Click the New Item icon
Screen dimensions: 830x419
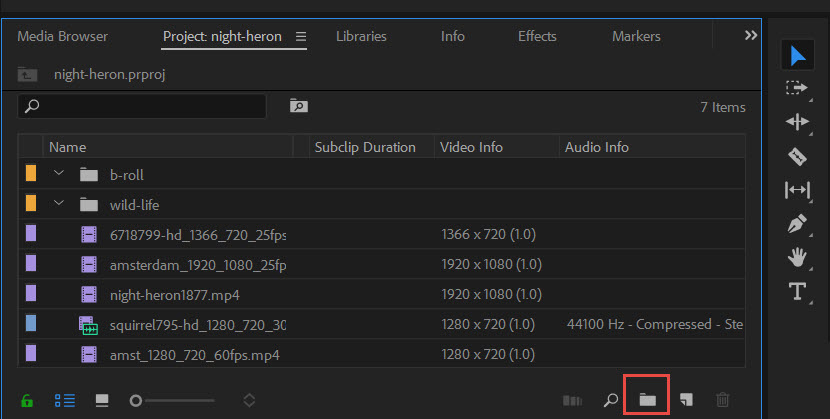click(x=686, y=399)
